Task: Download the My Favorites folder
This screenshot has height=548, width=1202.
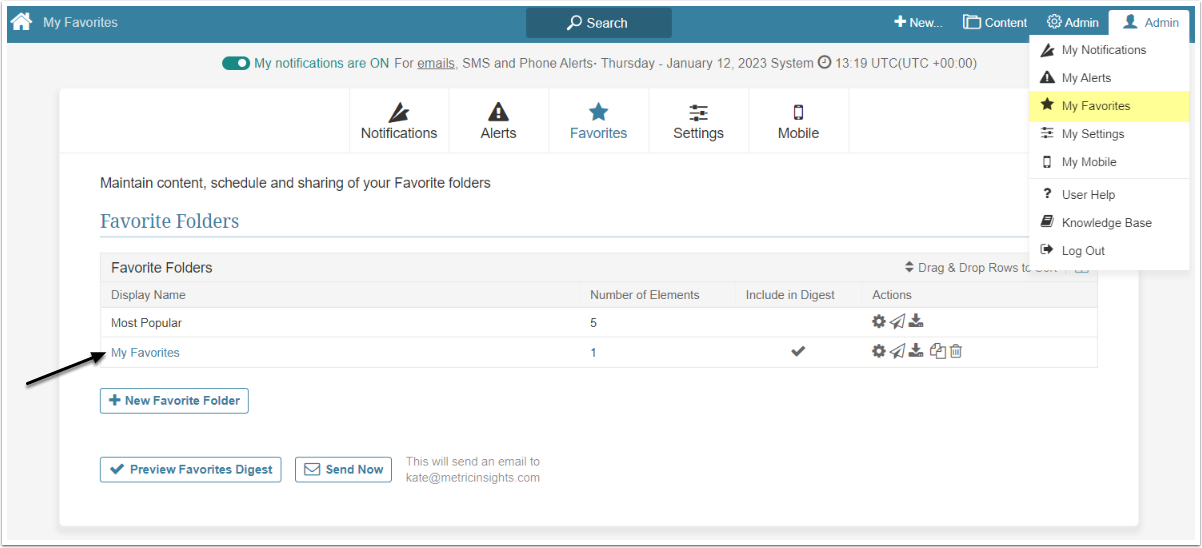Action: [x=915, y=351]
